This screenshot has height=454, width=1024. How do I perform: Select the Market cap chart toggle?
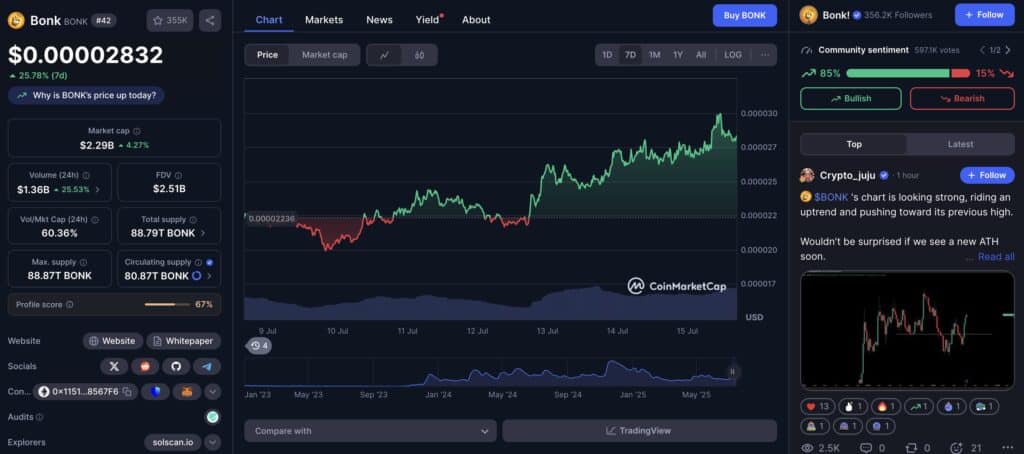pos(325,56)
